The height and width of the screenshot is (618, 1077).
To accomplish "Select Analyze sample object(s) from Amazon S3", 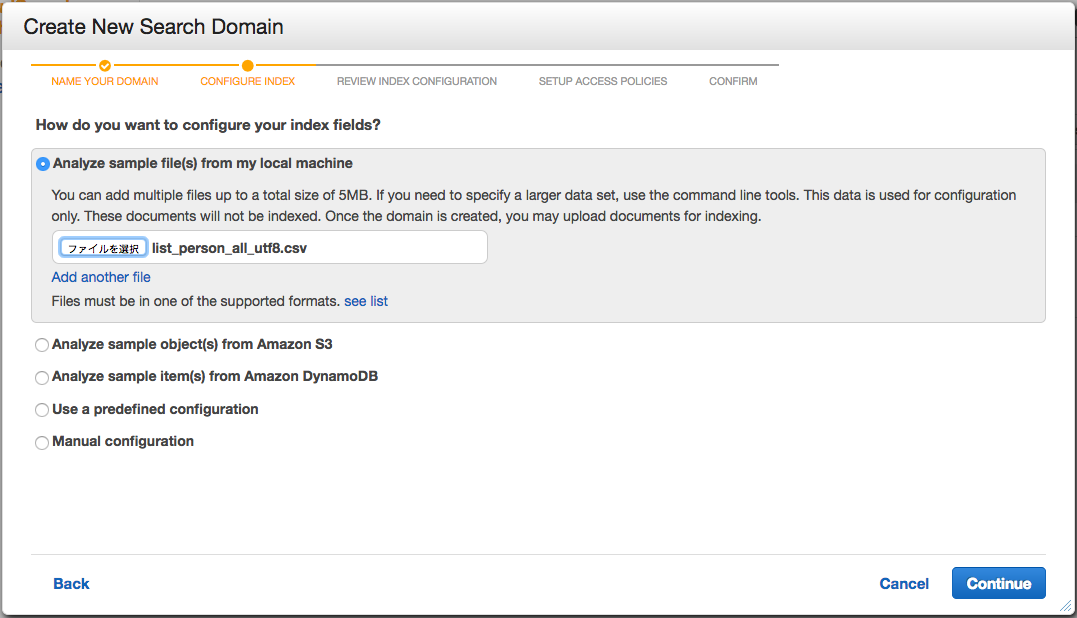I will click(x=42, y=345).
